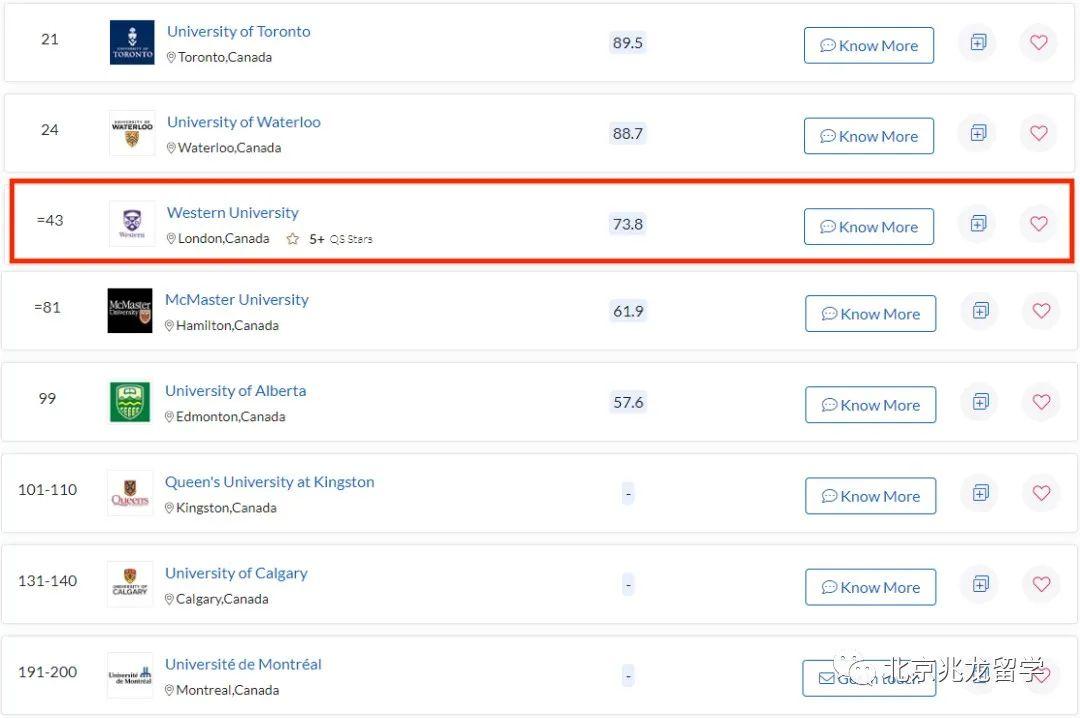Favorite McMaster University with the heart icon
1080x718 pixels.
tap(1041, 311)
